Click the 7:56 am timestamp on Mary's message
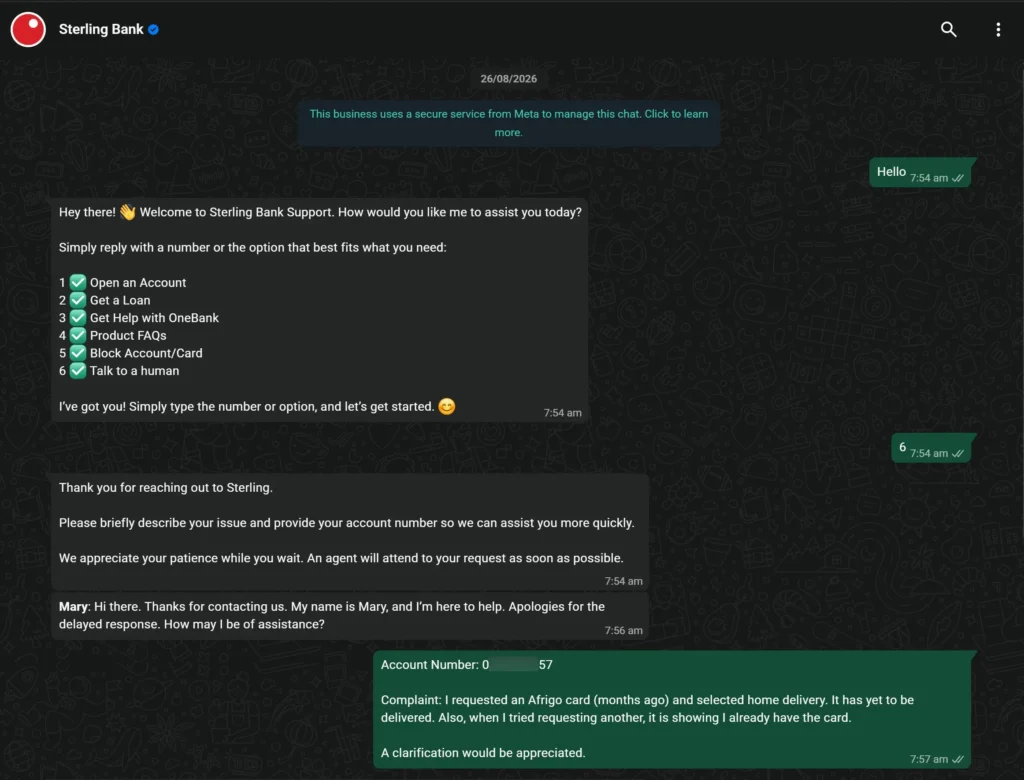Viewport: 1024px width, 780px height. coord(624,630)
